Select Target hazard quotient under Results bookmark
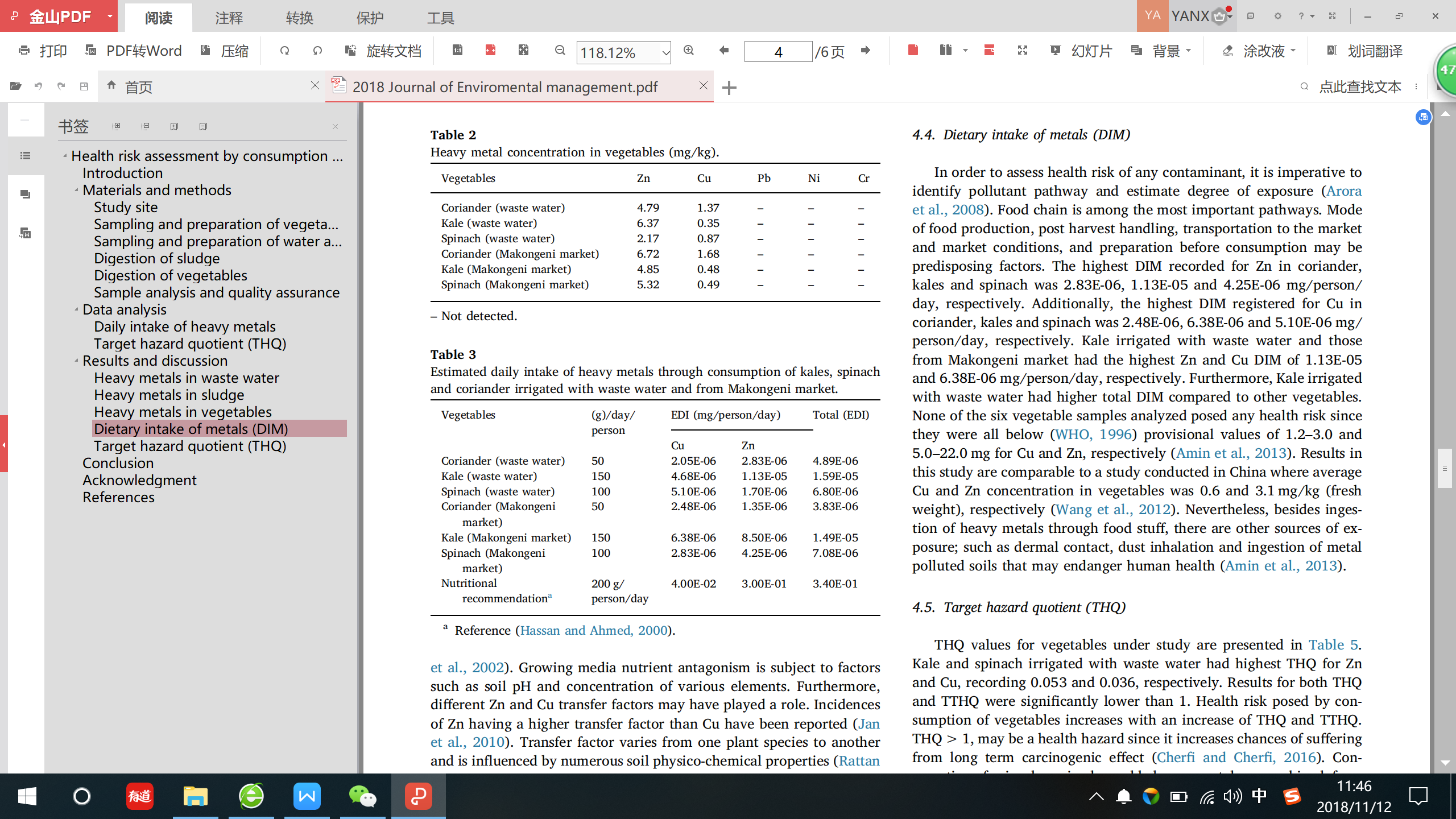This screenshot has width=1456, height=819. tap(190, 446)
